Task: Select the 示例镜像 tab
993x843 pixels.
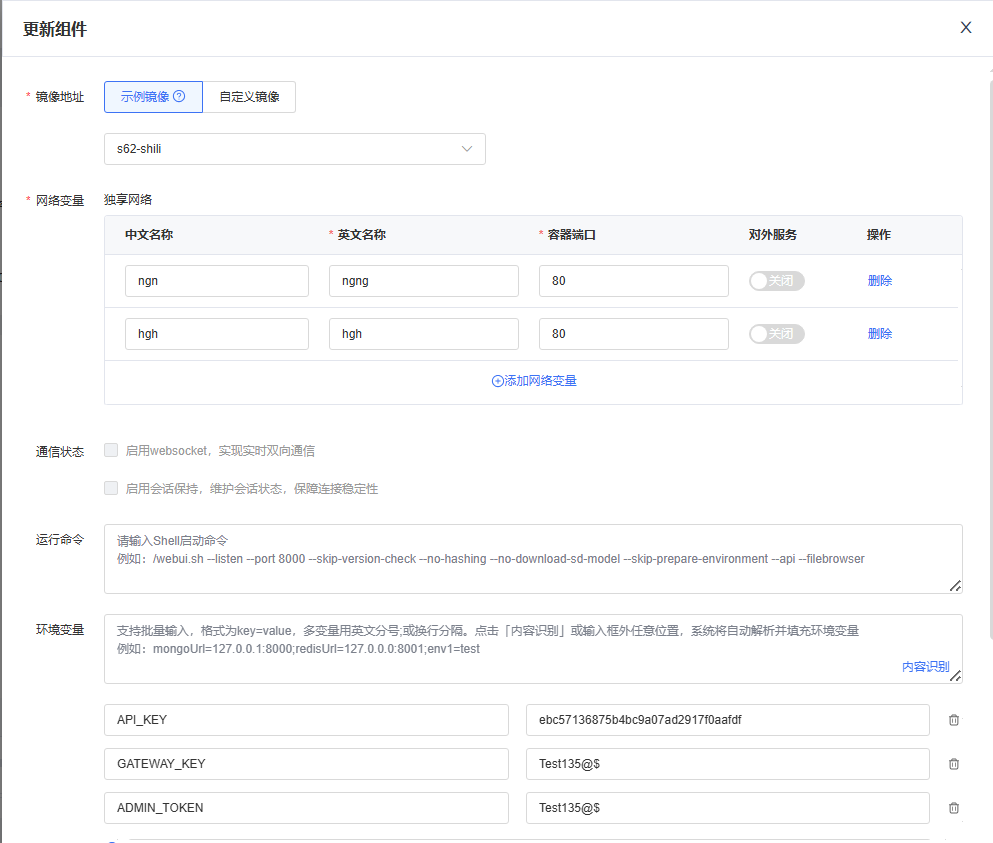Action: [x=145, y=97]
